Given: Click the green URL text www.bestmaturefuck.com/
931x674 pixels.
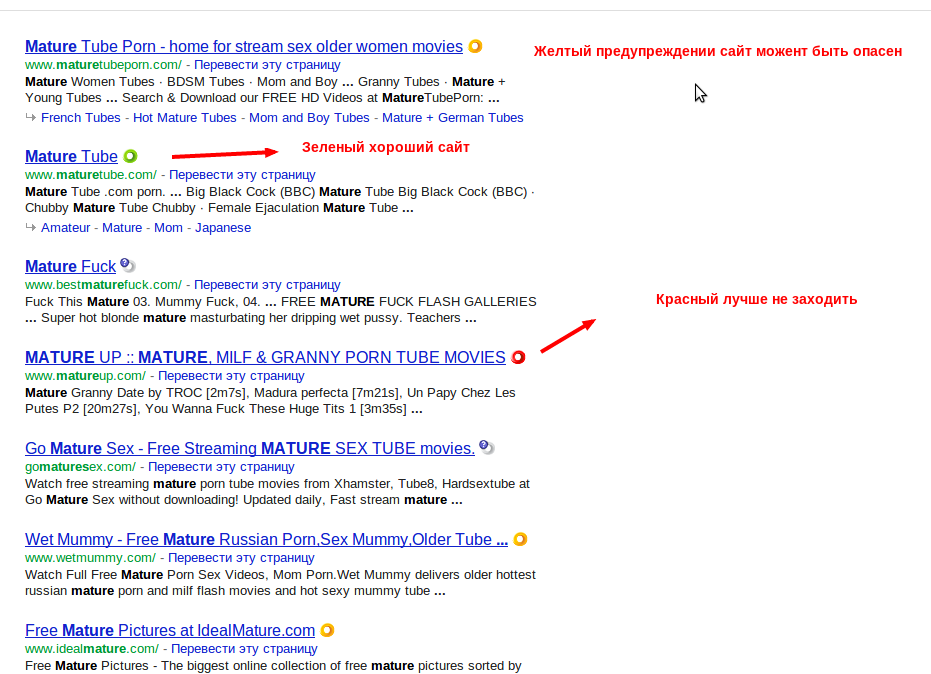Looking at the screenshot, I should (103, 284).
